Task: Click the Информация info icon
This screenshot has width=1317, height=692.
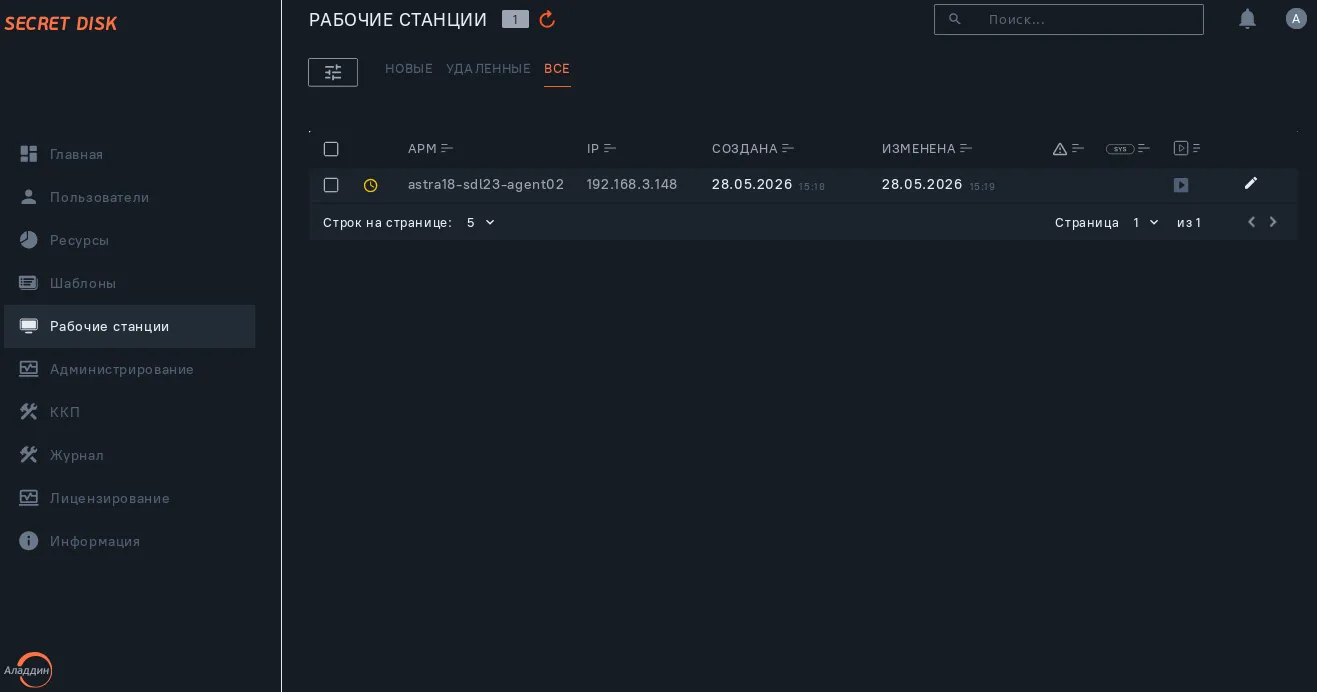Action: tap(29, 541)
